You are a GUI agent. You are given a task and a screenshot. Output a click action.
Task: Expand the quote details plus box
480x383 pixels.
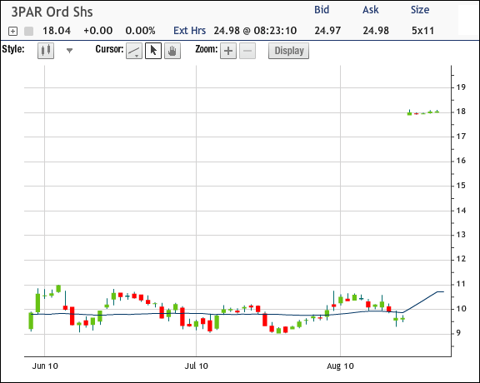pyautogui.click(x=13, y=31)
